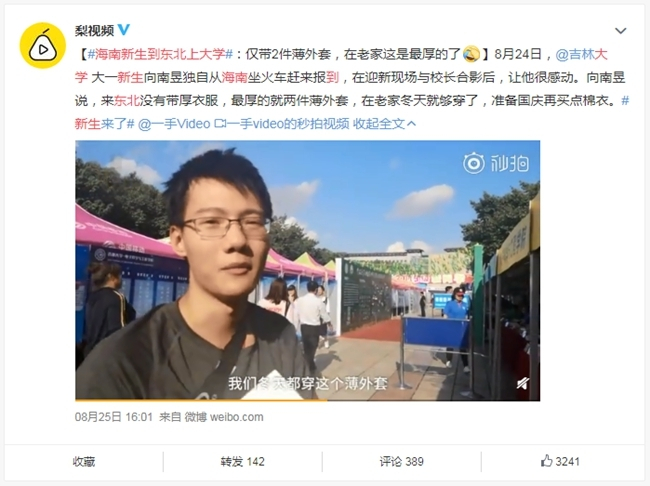Open the 梨视频 pear avatar profile
This screenshot has width=650, height=486.
tap(43, 45)
